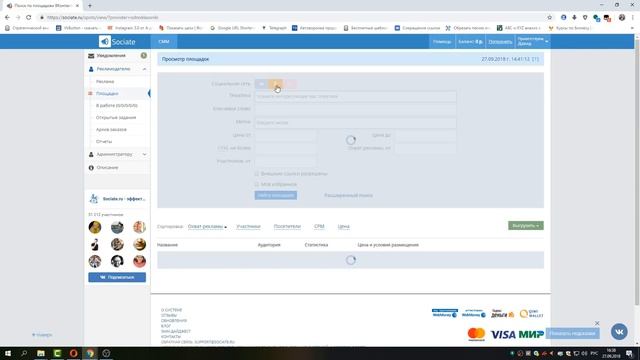Open the О системе footer link
The image size is (640, 360).
pyautogui.click(x=171, y=310)
